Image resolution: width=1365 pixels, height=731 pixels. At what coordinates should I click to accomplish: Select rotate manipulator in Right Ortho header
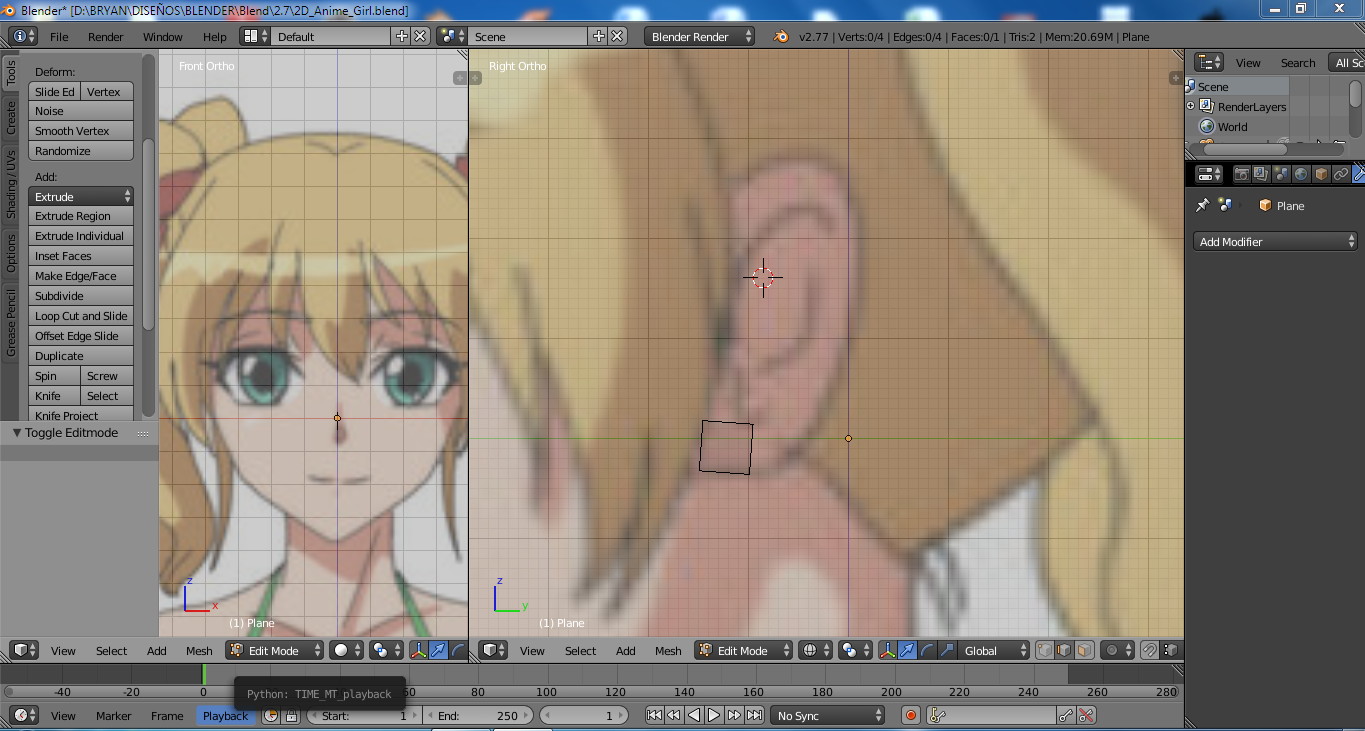pos(926,650)
